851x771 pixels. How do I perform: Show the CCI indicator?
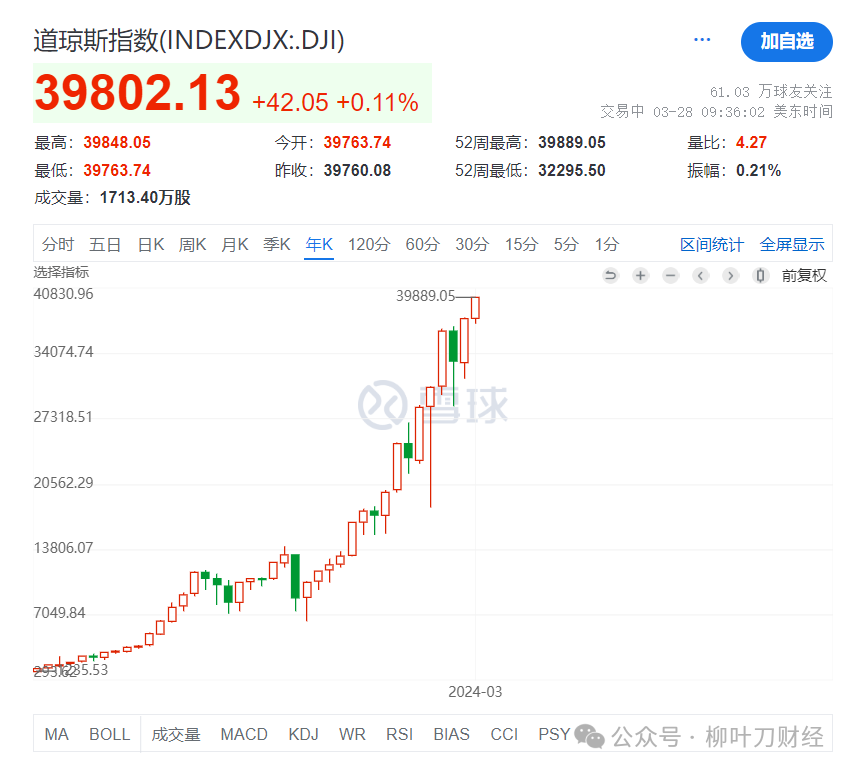pyautogui.click(x=504, y=734)
